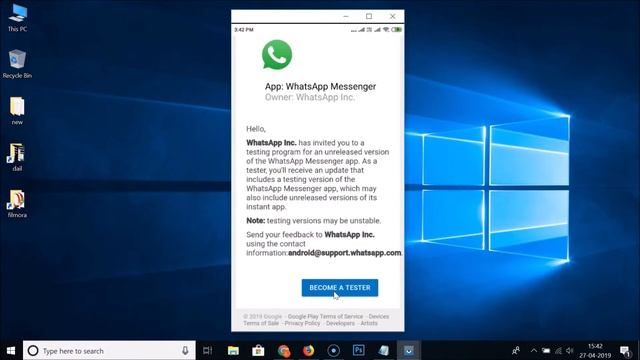The image size is (640, 360).
Task: Click the 'Owner: WhatsApp Inc.' text
Action: 310,98
